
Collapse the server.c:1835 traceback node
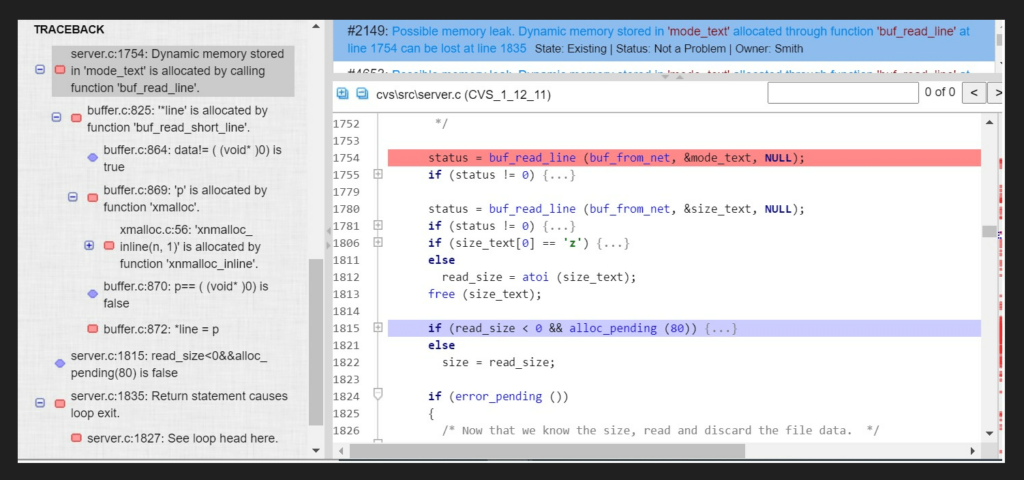point(40,404)
